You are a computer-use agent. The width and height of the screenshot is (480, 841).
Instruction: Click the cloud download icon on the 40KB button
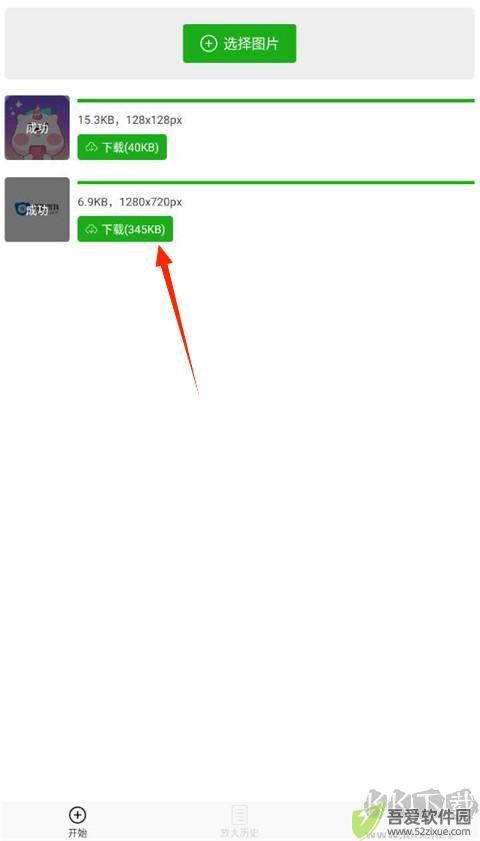pos(91,147)
